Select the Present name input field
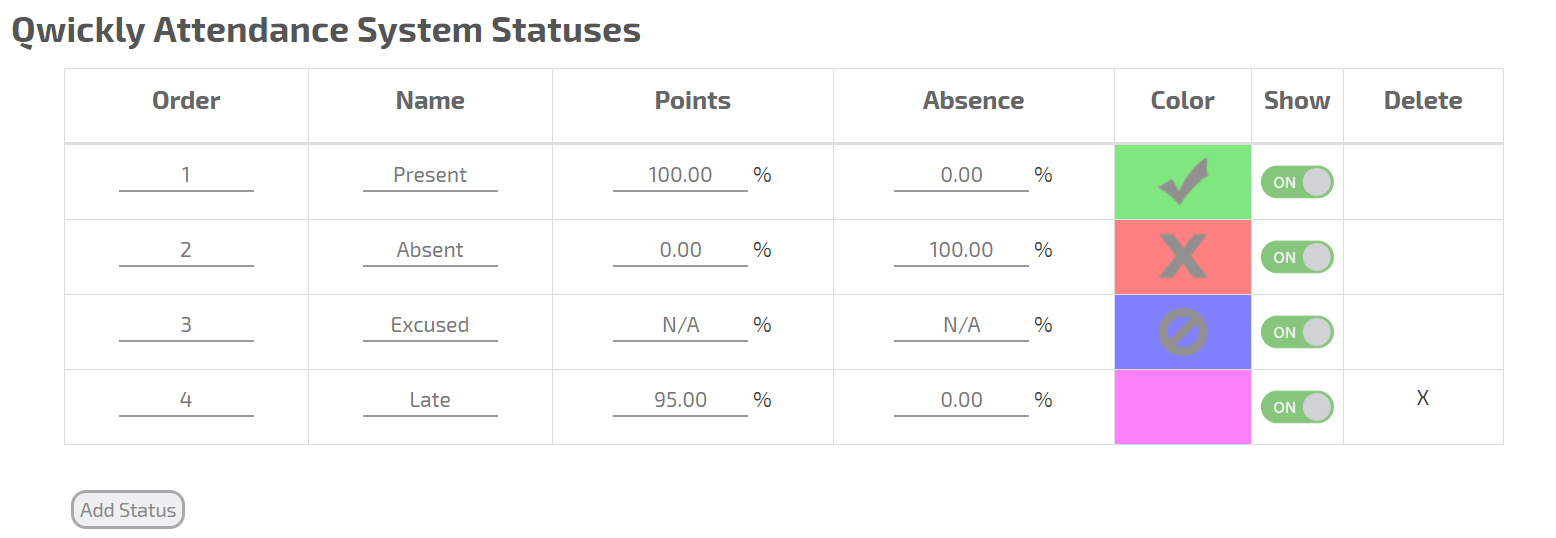Viewport: 1556px width, 538px height. click(x=430, y=175)
